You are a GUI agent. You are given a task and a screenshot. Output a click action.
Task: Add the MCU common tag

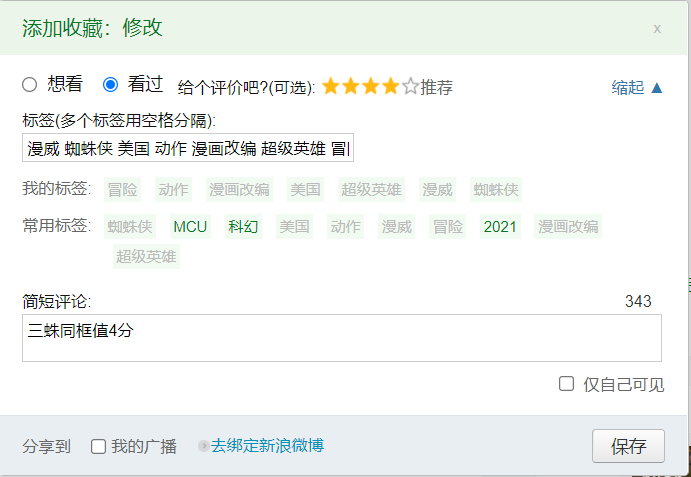tap(190, 227)
